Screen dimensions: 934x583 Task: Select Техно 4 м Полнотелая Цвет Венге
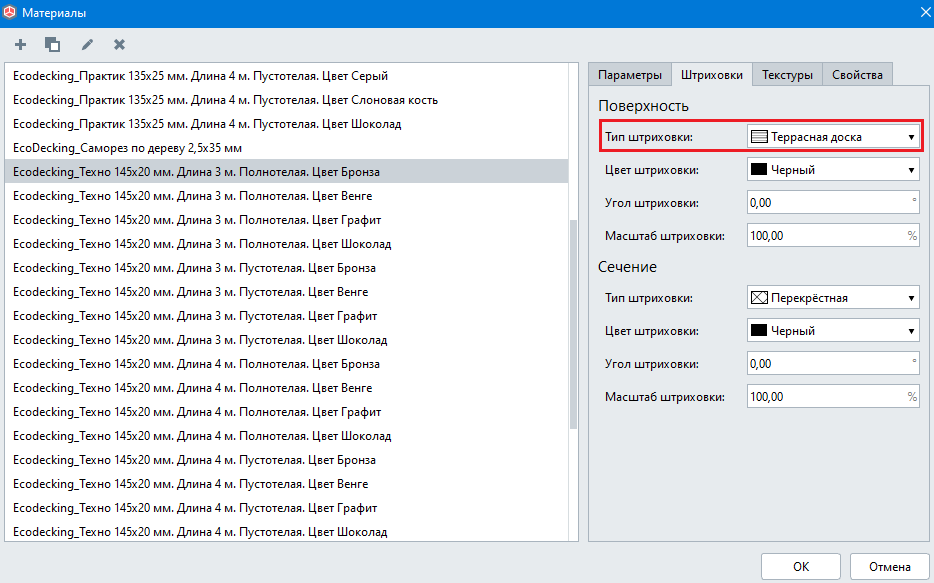[x=287, y=388]
